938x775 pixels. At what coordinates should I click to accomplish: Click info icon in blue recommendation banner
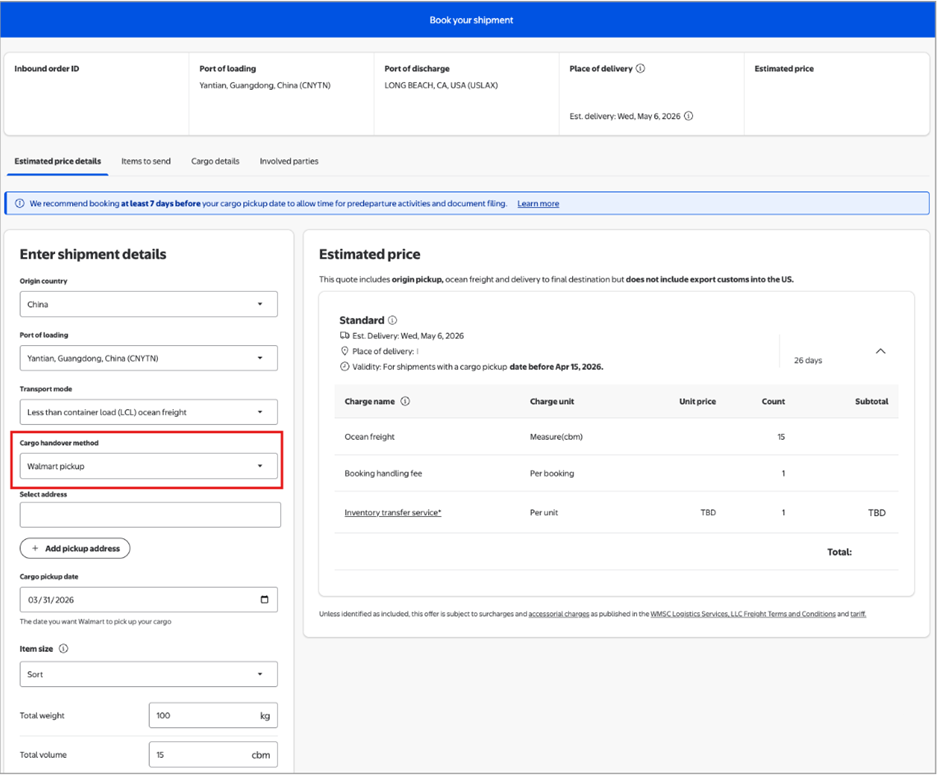tap(20, 203)
